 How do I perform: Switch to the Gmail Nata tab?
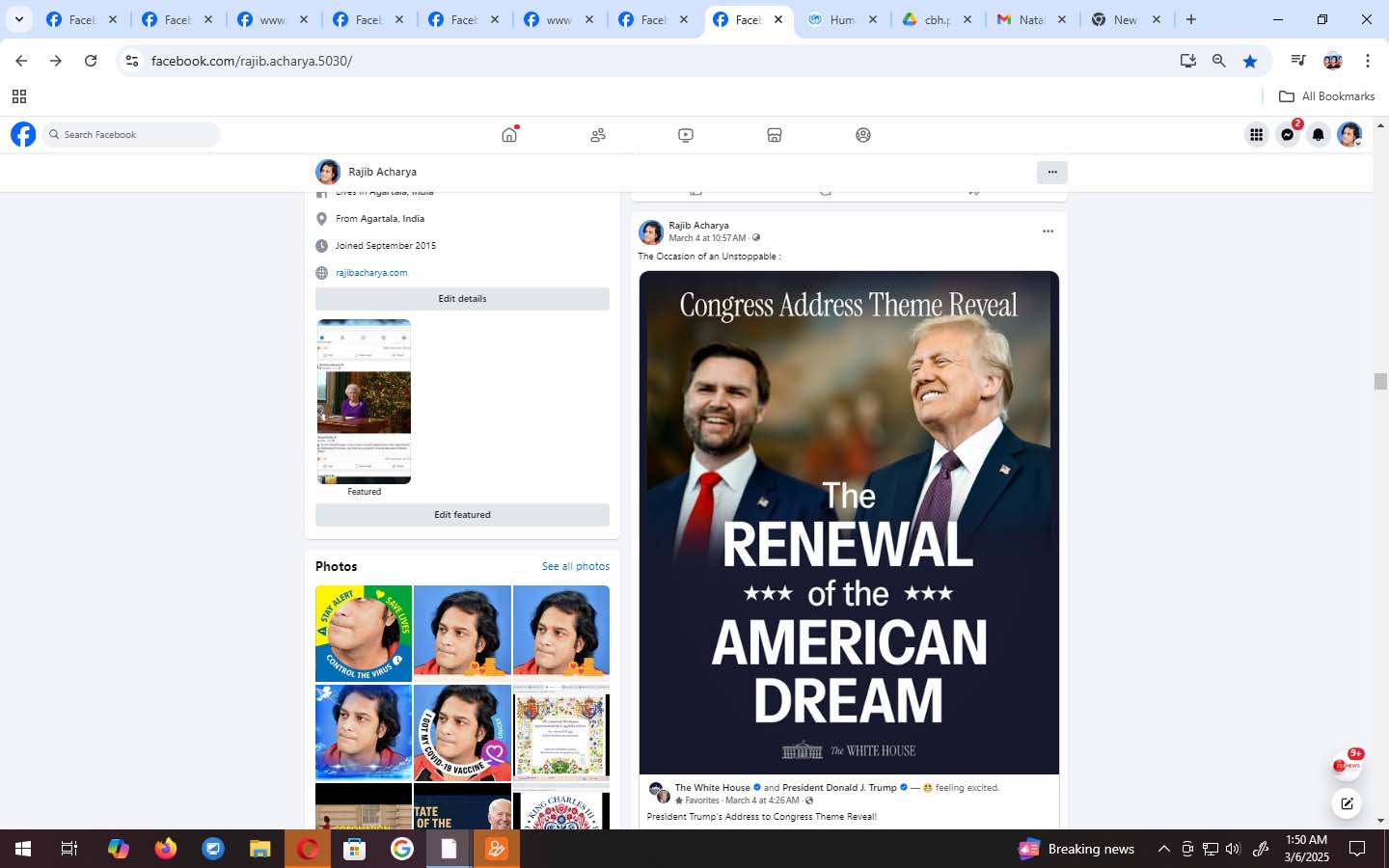[1032, 19]
